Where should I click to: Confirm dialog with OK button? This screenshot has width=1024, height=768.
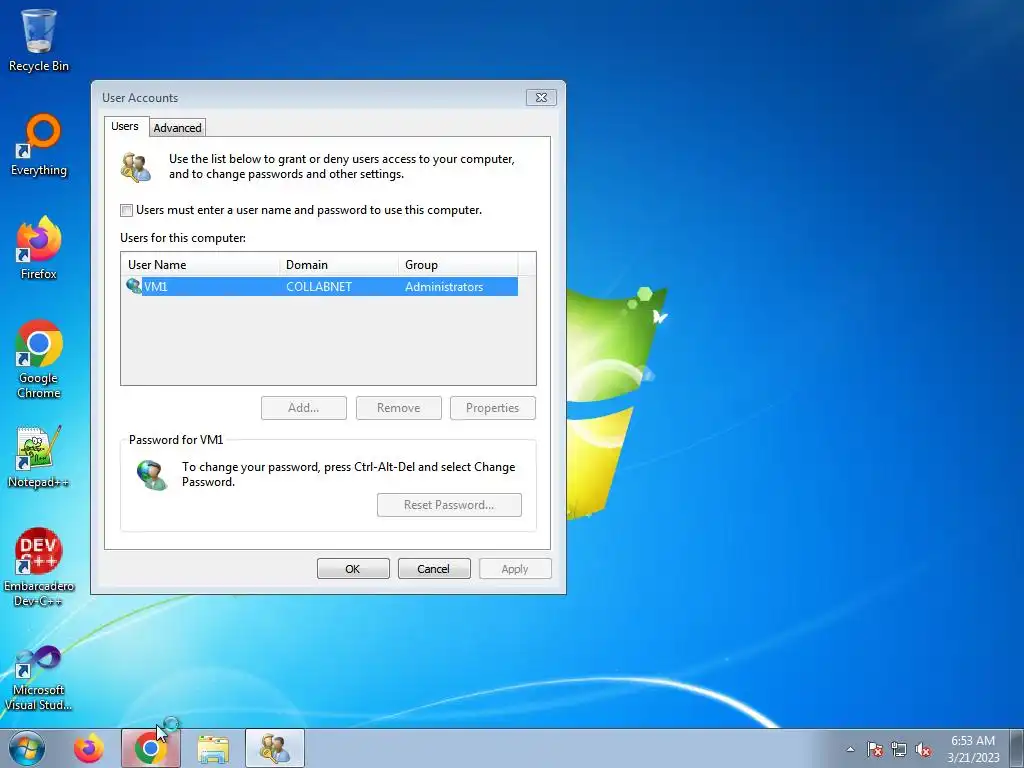353,569
